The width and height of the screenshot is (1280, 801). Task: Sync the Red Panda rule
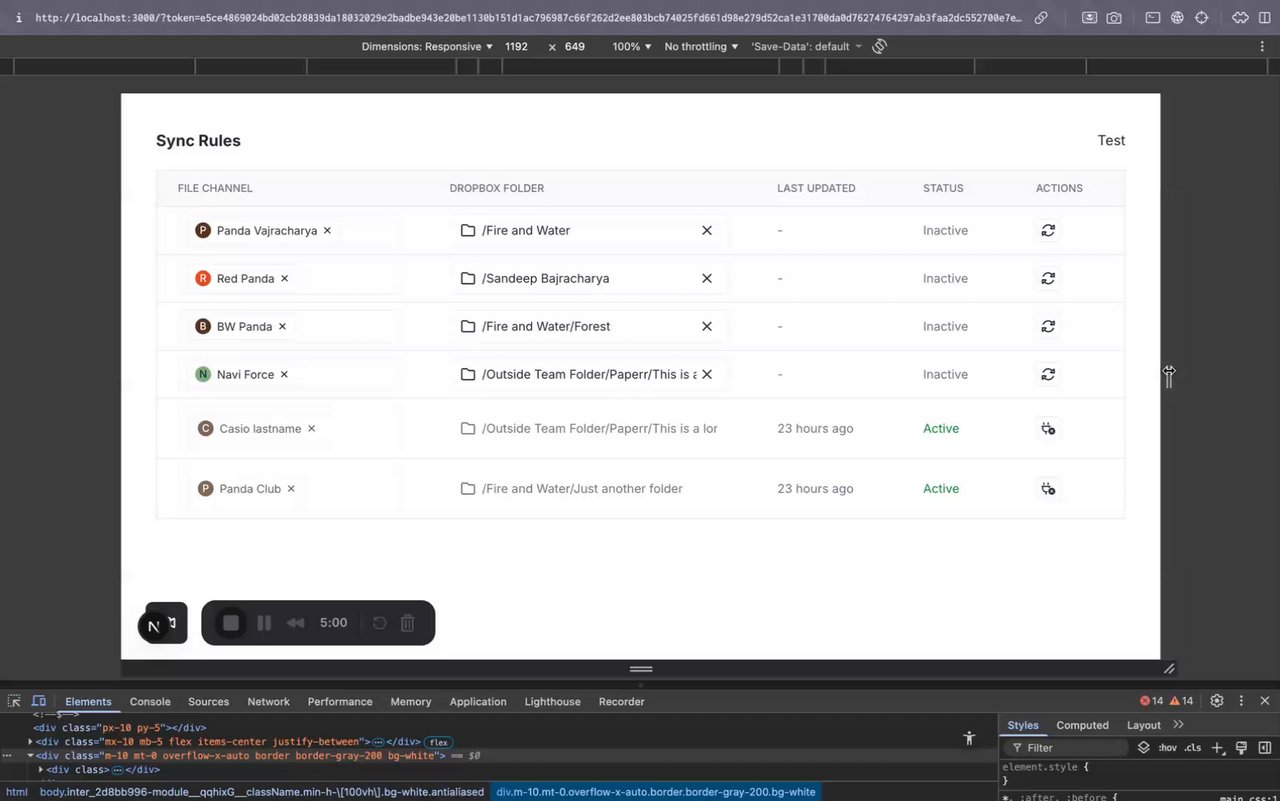coord(1048,278)
